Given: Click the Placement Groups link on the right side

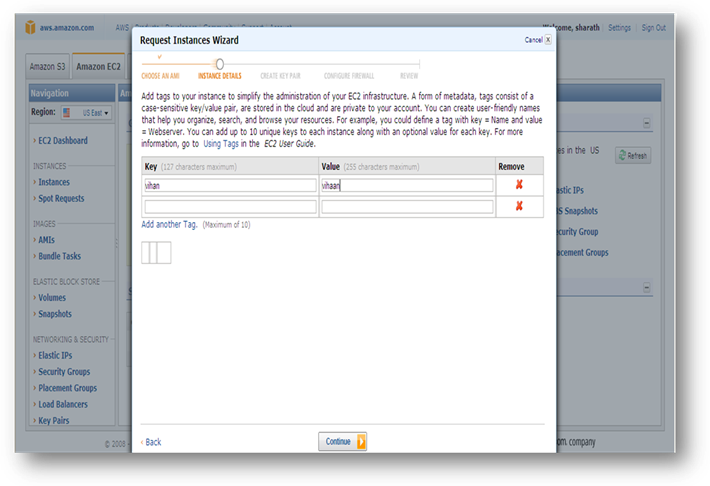Looking at the screenshot, I should (x=583, y=253).
